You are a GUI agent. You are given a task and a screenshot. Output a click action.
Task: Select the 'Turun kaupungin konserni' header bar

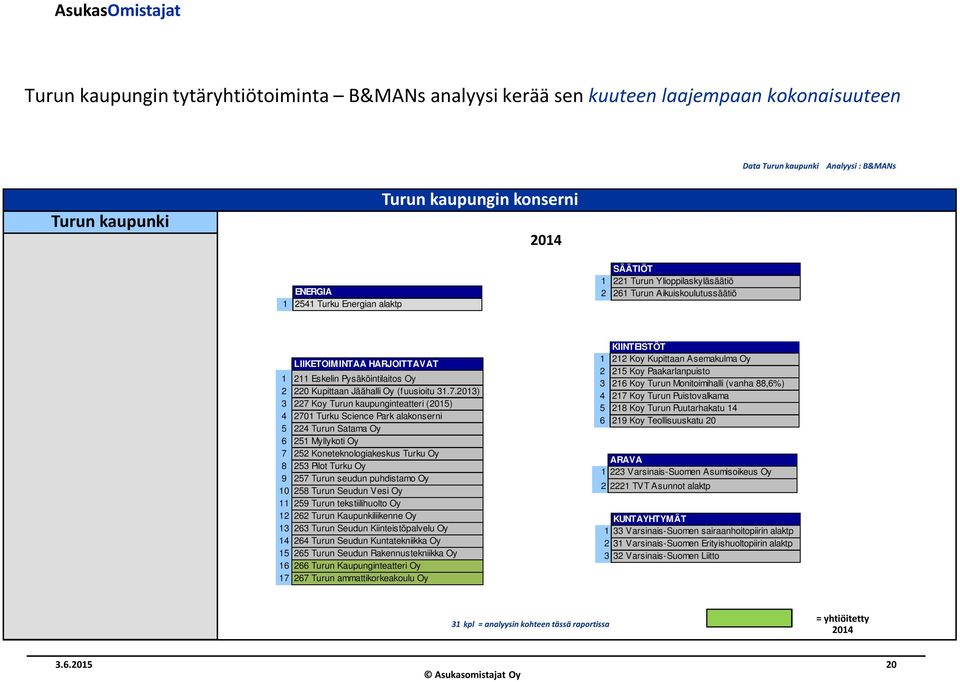coord(479,200)
